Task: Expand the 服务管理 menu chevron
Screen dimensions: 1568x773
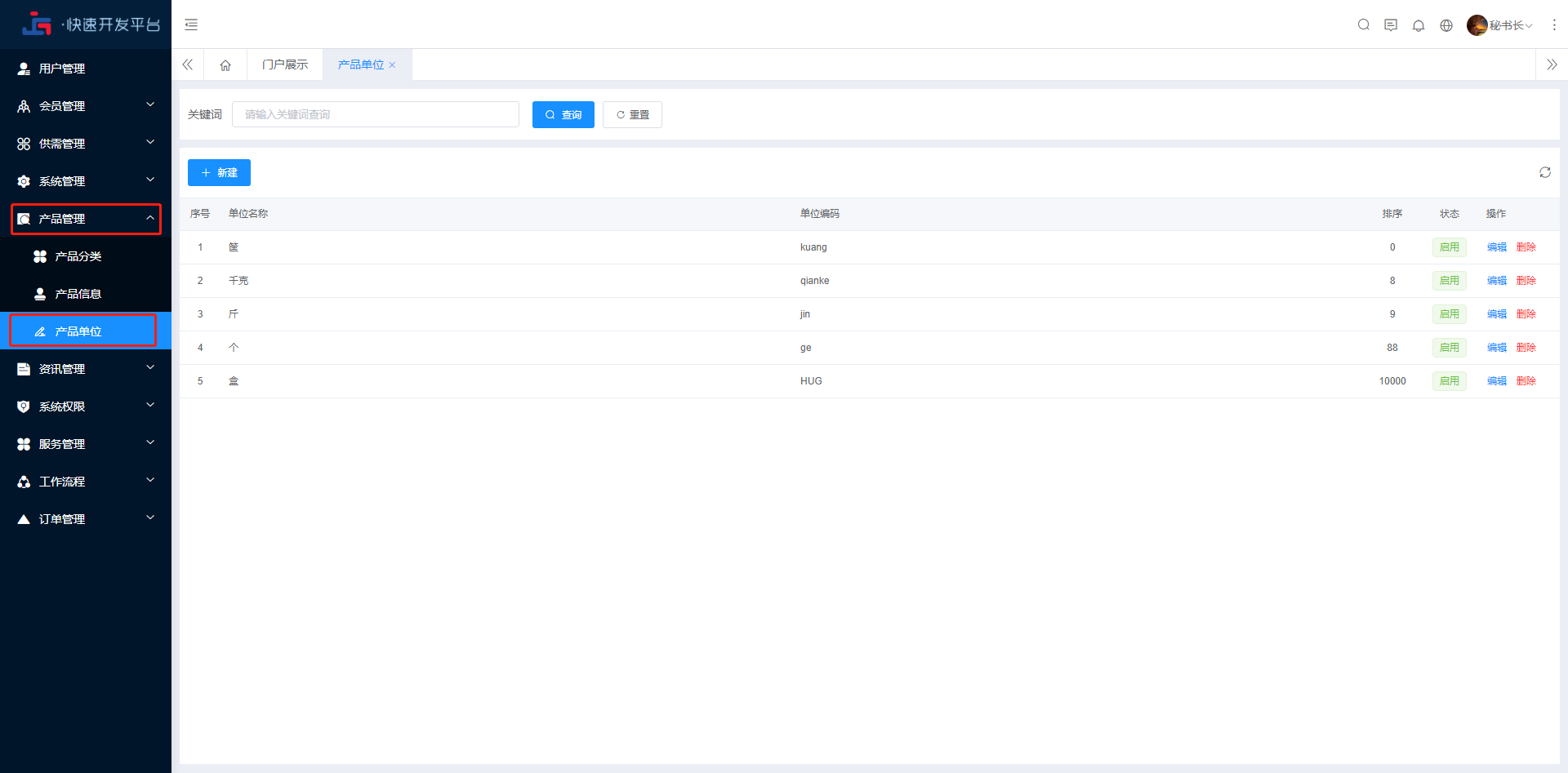Action: 150,442
